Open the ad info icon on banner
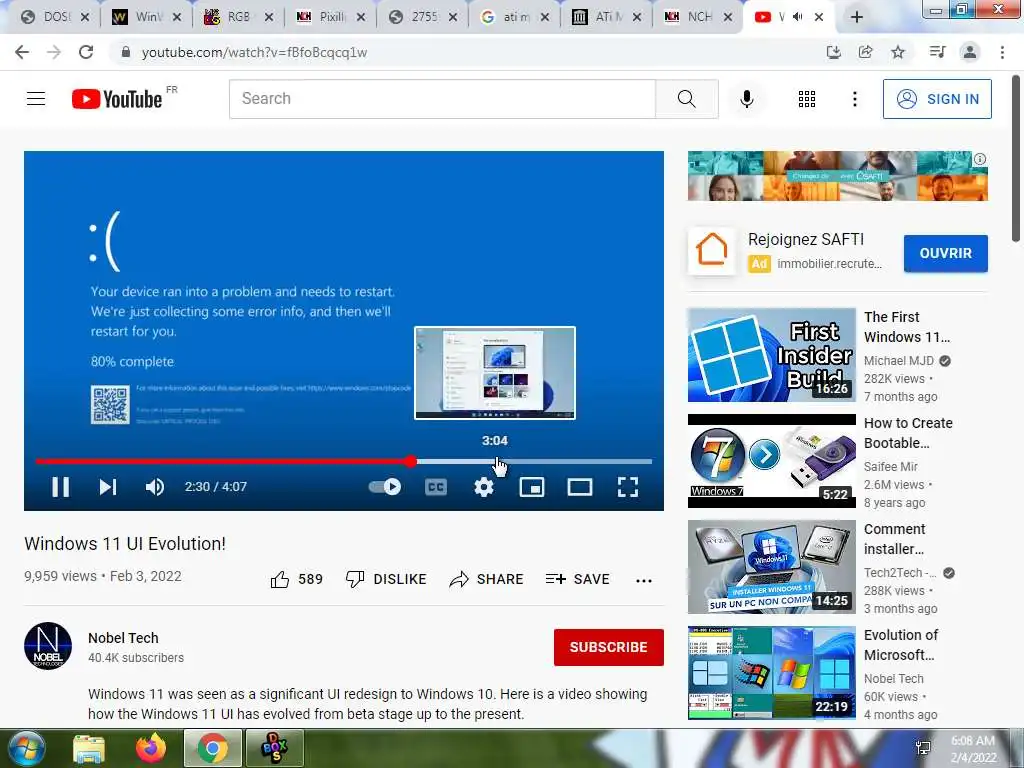 [x=980, y=159]
